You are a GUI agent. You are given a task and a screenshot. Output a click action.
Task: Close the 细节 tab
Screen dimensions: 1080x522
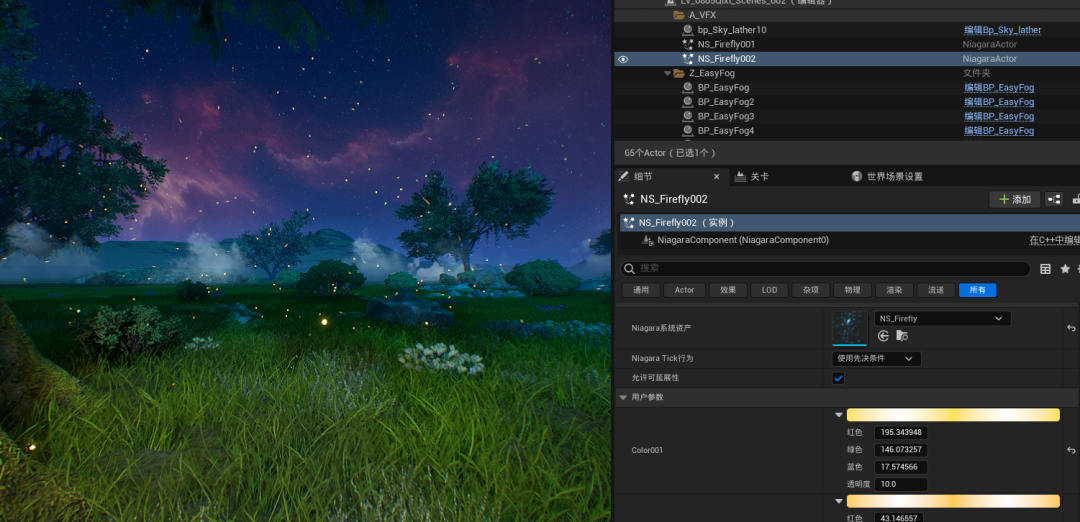click(x=716, y=177)
